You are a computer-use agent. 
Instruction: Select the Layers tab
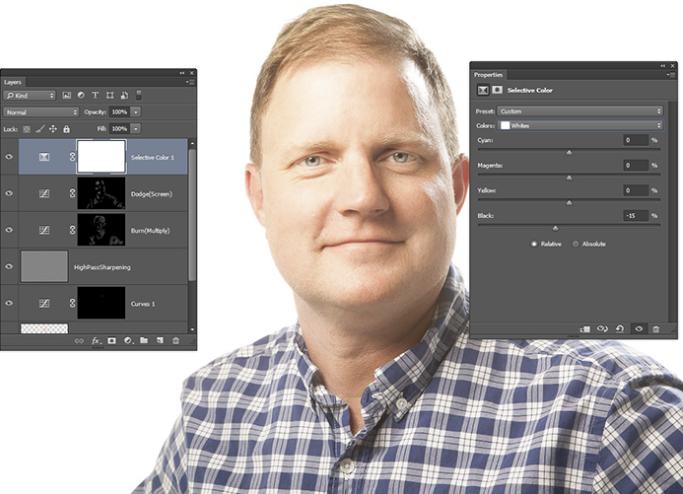13,82
